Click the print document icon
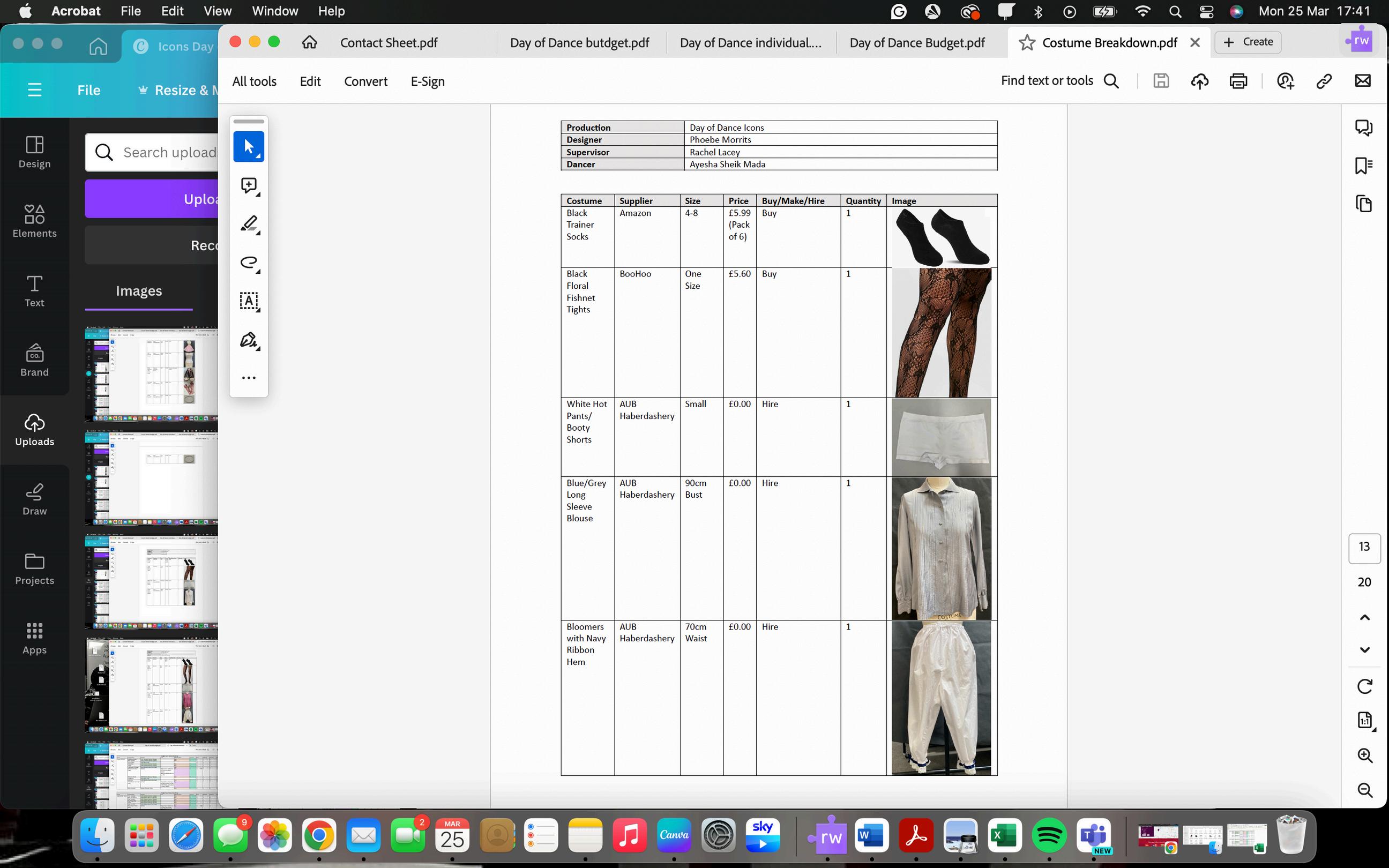Image resolution: width=1389 pixels, height=868 pixels. [x=1238, y=81]
